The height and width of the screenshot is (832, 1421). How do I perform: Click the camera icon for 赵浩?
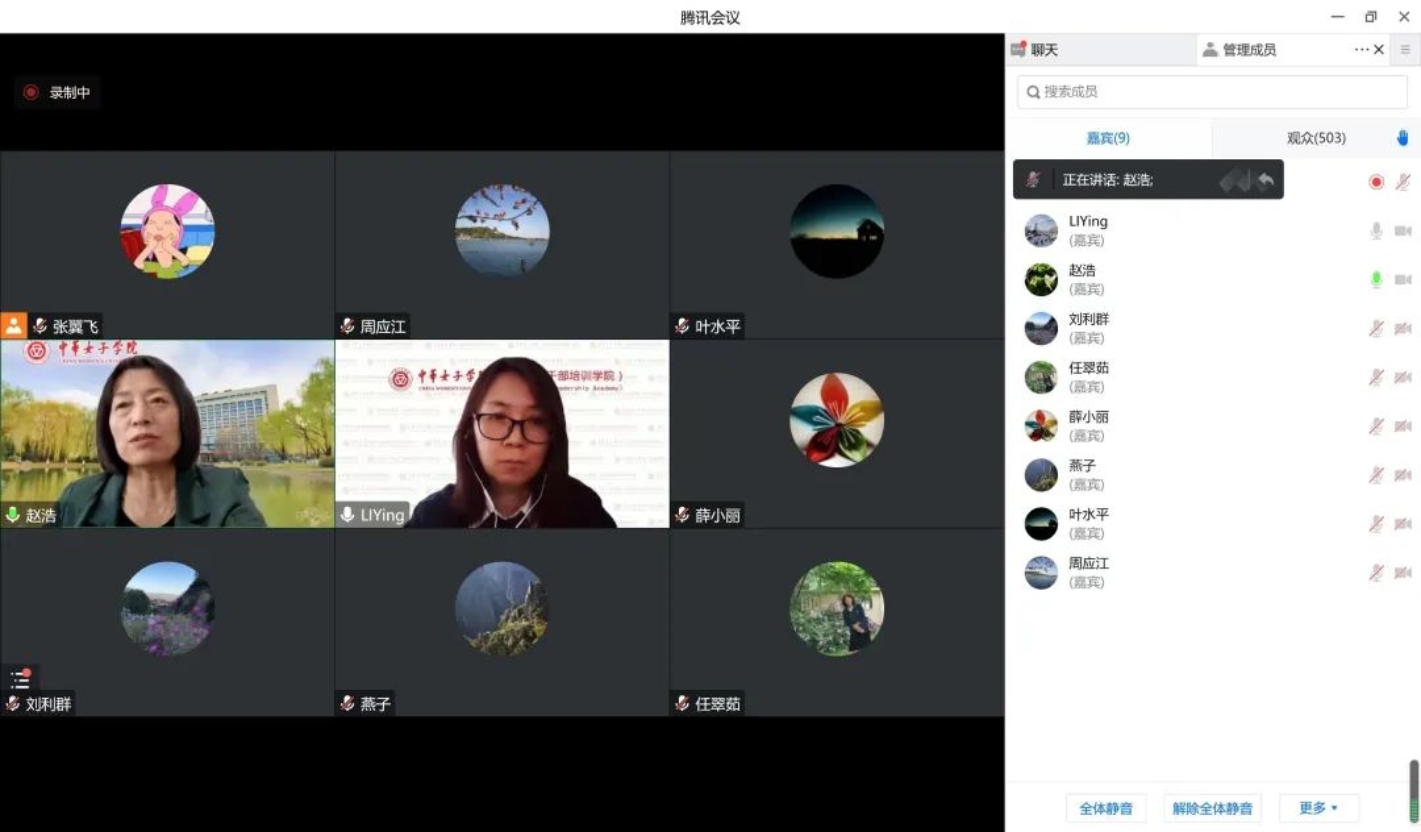tap(1402, 280)
